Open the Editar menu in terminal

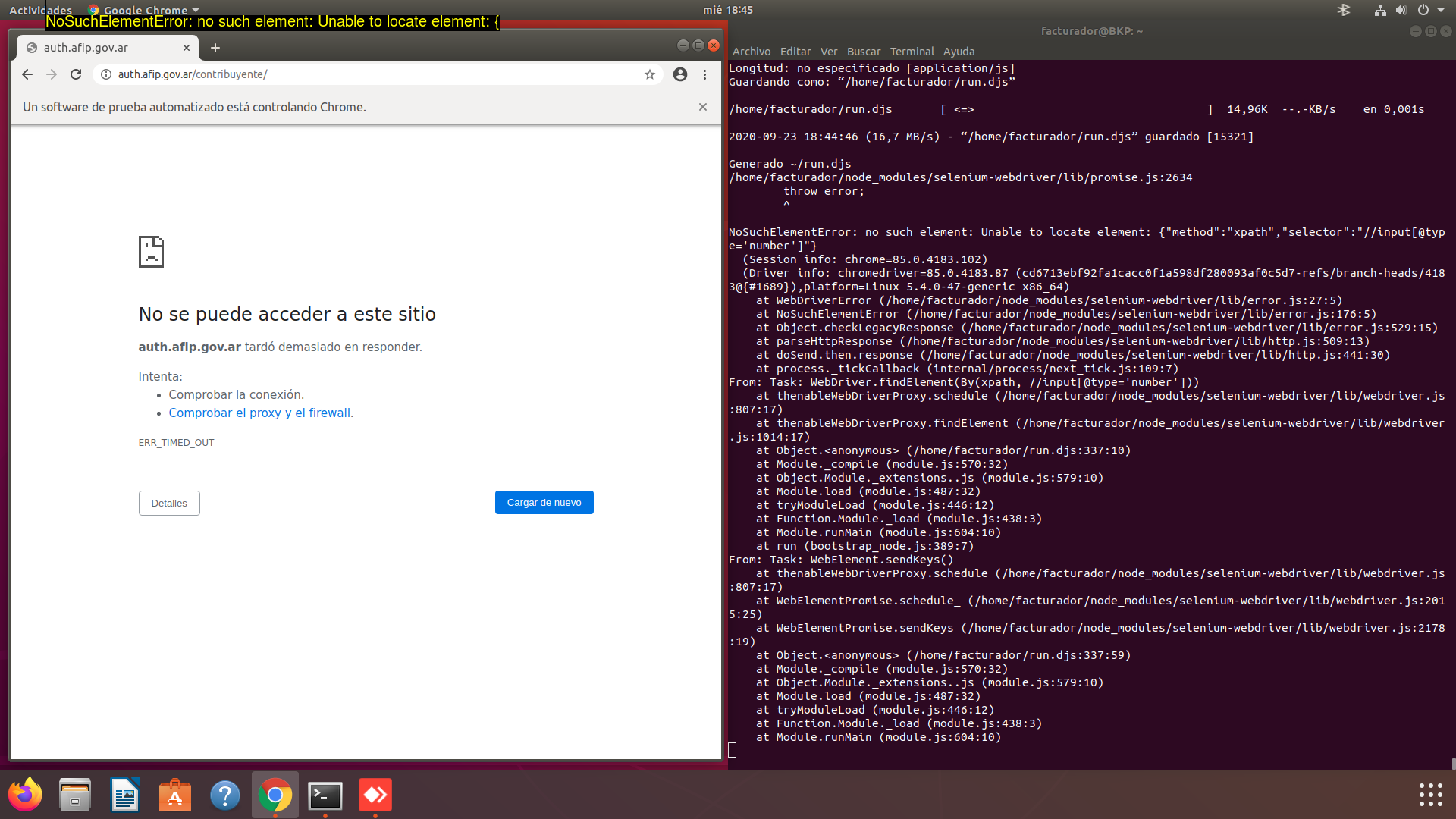coord(795,52)
